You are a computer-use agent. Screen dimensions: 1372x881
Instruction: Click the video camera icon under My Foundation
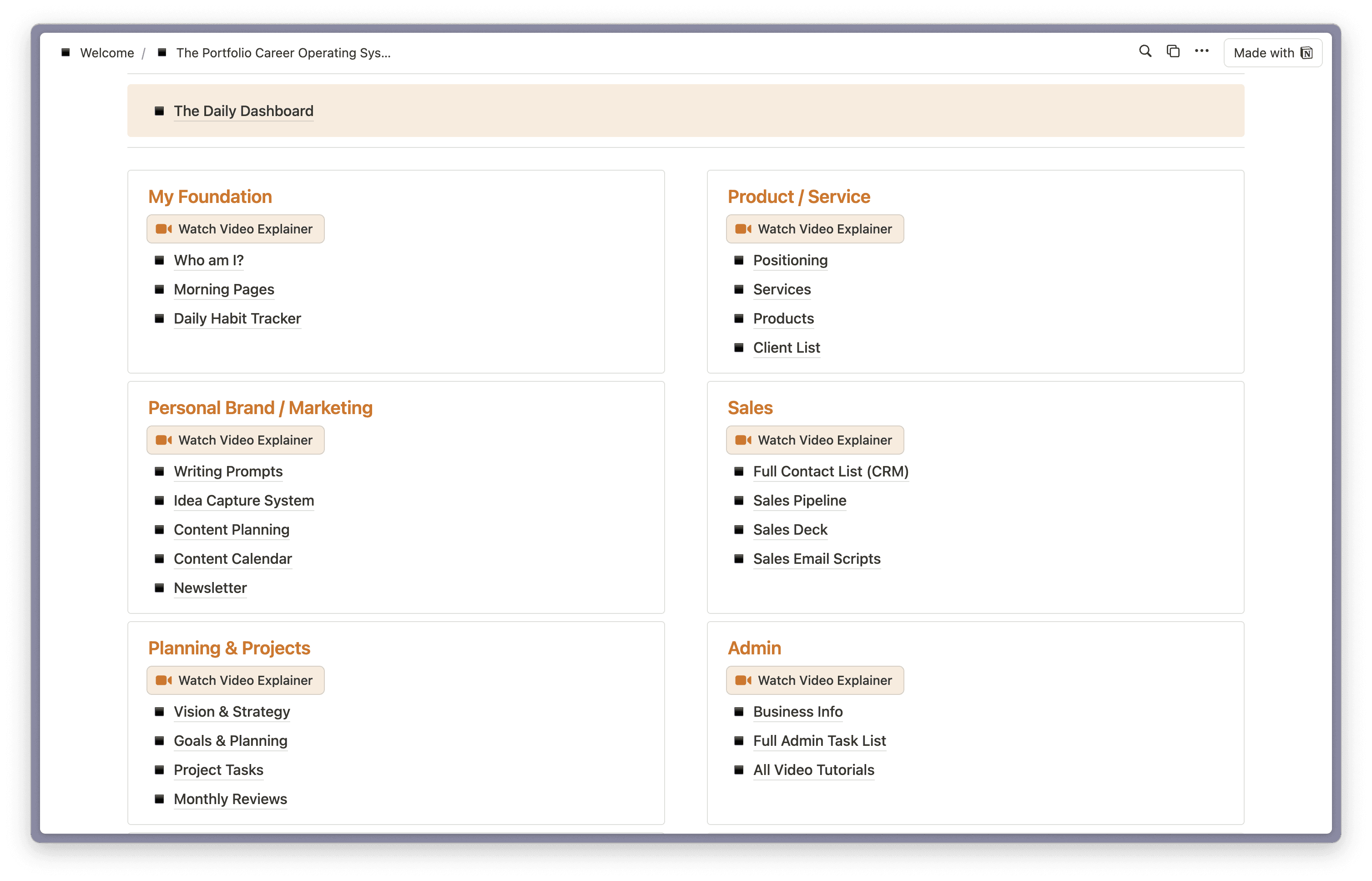(164, 229)
